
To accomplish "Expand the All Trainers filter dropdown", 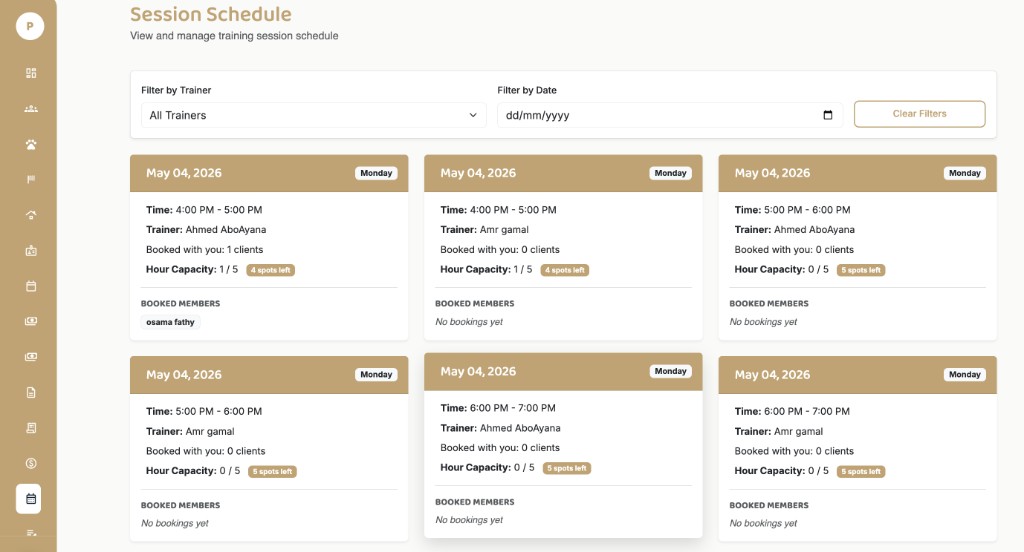I will (313, 115).
